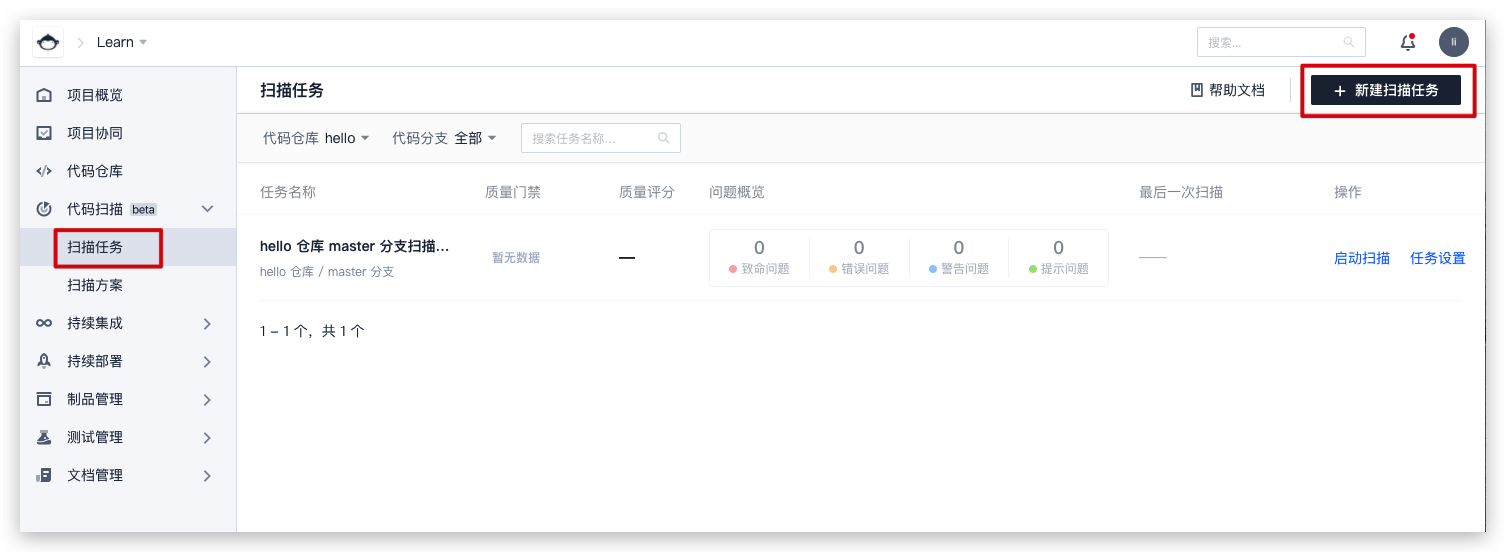The height and width of the screenshot is (552, 1506).
Task: Click 启动扫描 for the hello task
Action: 1361,258
